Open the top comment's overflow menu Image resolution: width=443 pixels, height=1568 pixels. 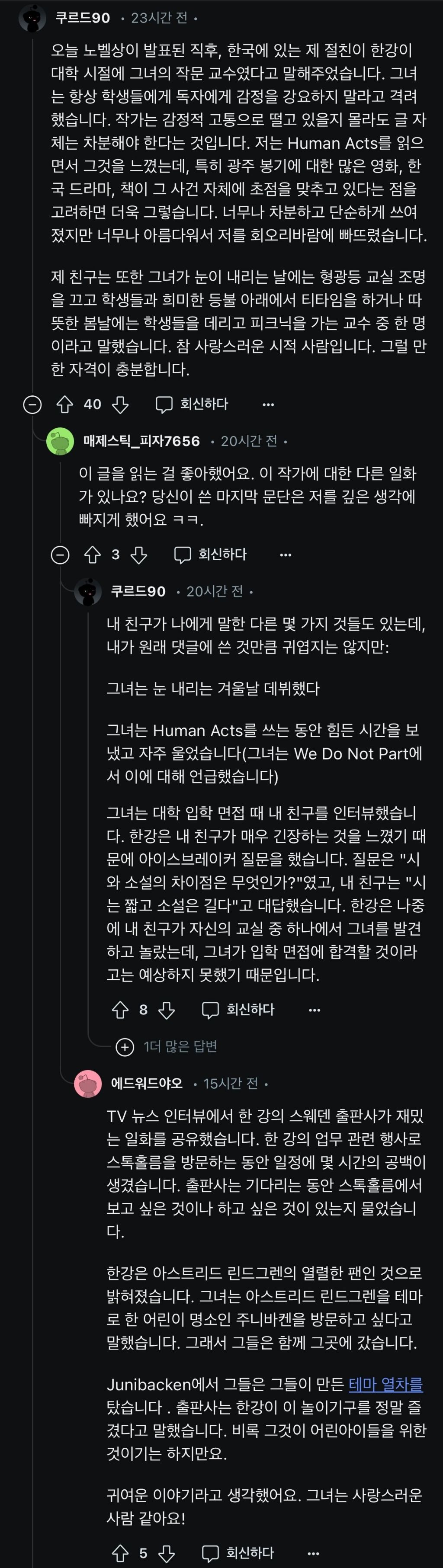[266, 404]
